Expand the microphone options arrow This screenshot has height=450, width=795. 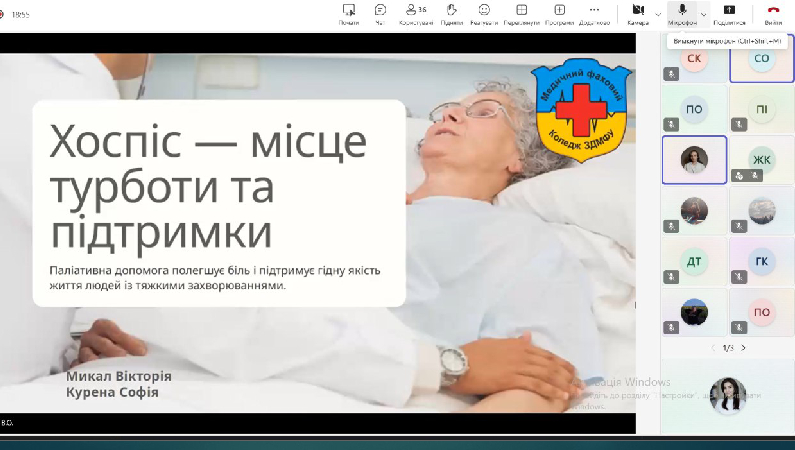tap(704, 15)
